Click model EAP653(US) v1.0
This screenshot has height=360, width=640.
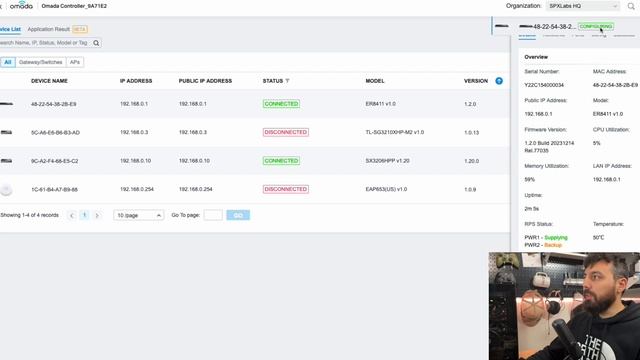pyautogui.click(x=386, y=189)
